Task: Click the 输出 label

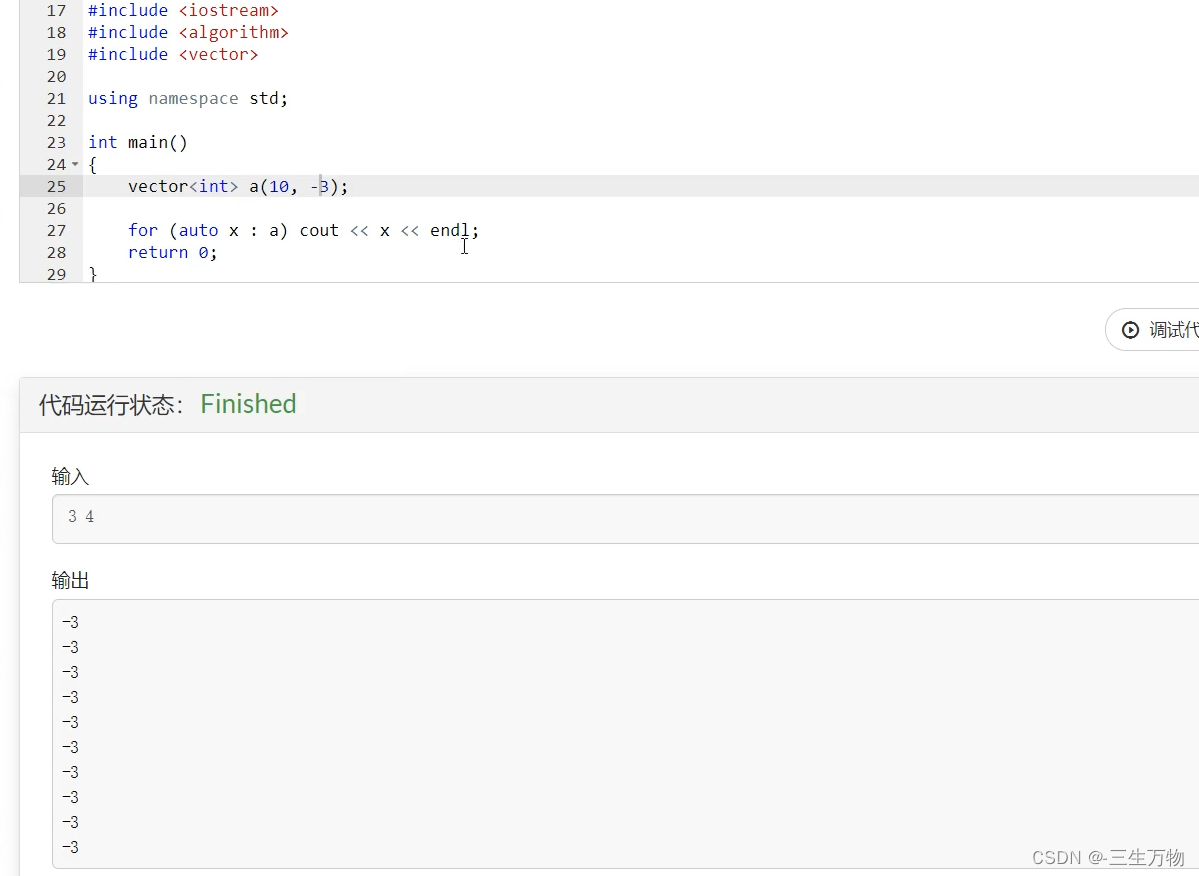Action: click(x=70, y=581)
